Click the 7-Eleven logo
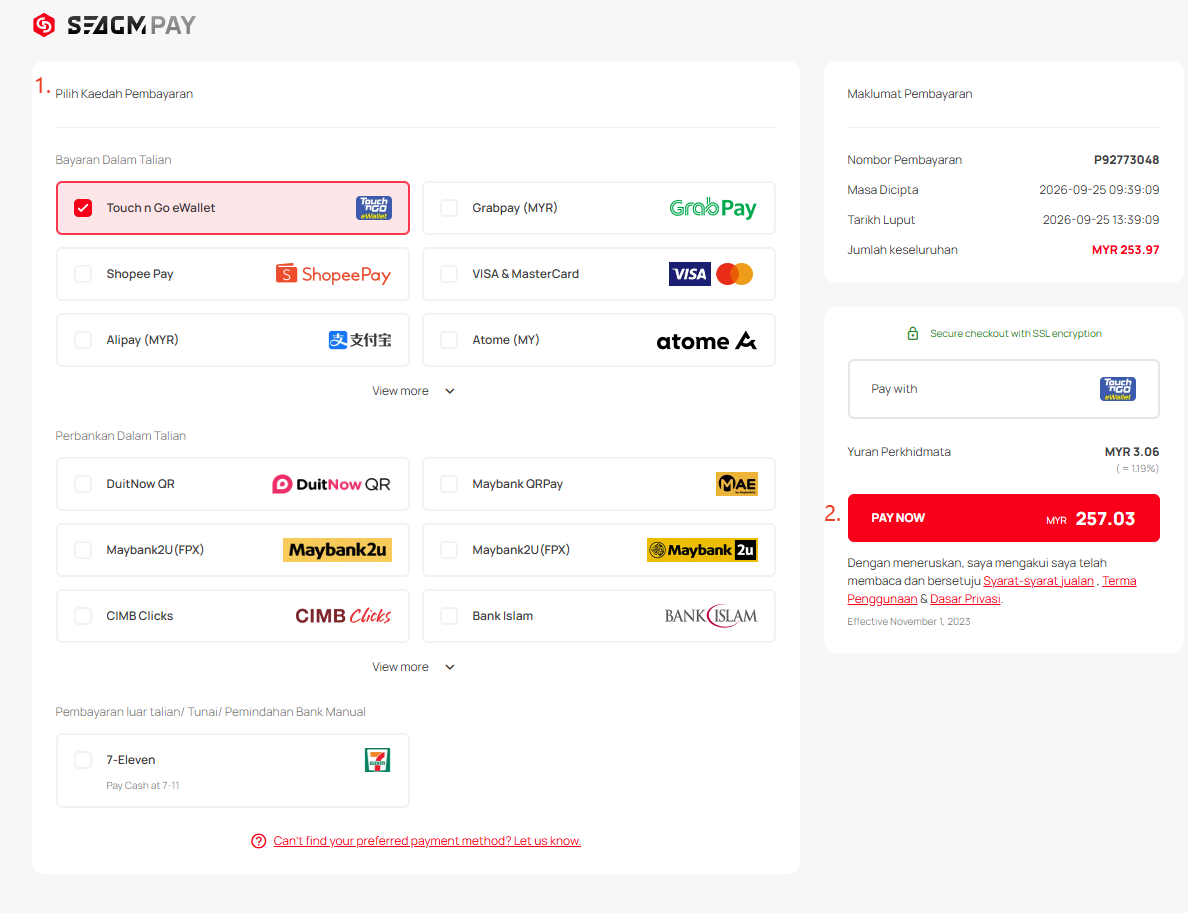The image size is (1188, 913). (x=377, y=760)
